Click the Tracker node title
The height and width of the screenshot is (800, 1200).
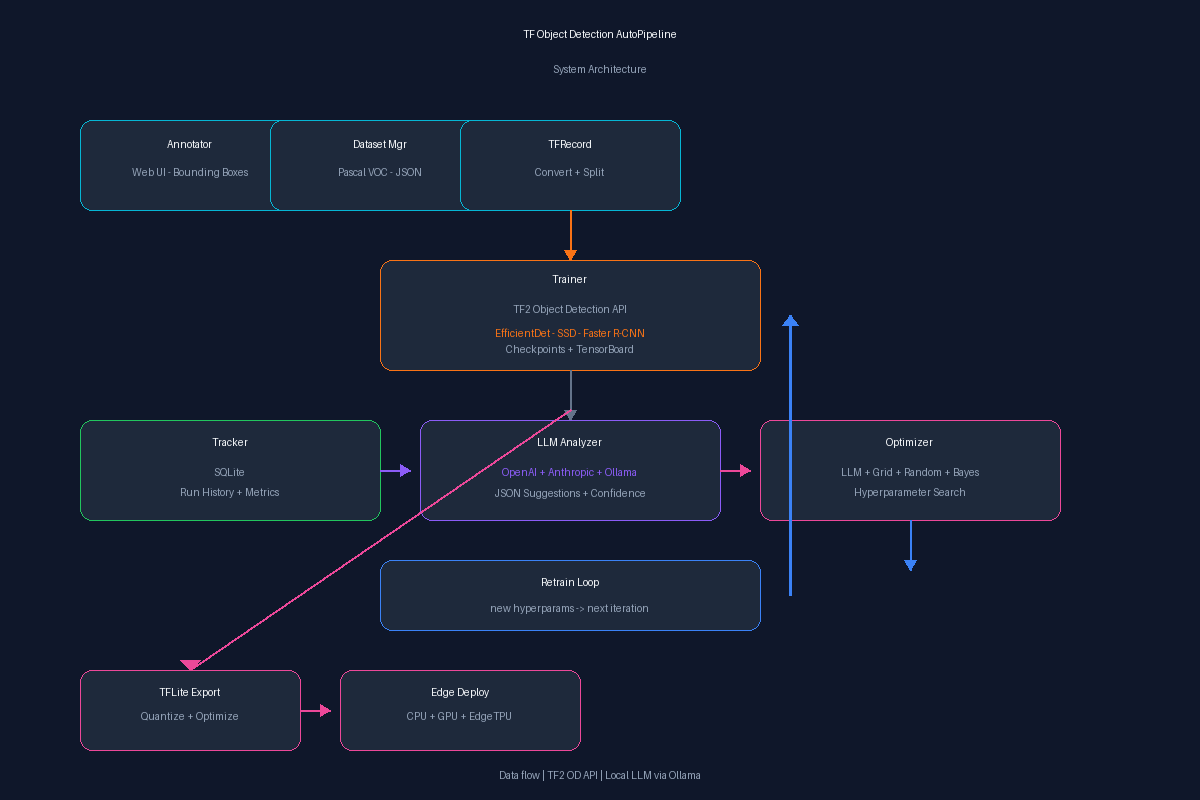pos(230,443)
